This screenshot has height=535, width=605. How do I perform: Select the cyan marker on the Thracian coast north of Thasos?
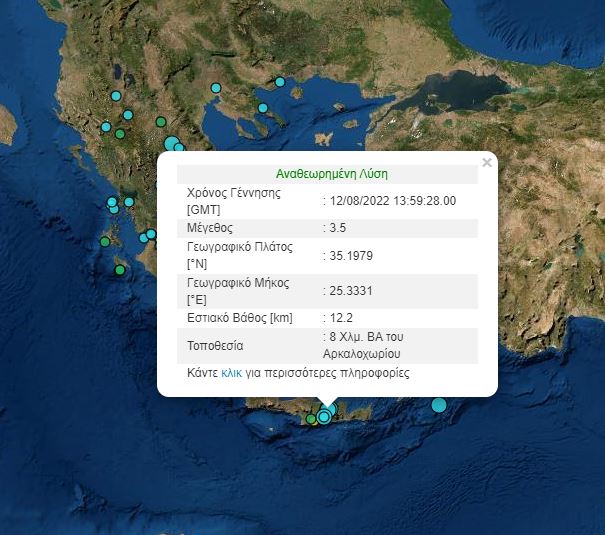280,82
